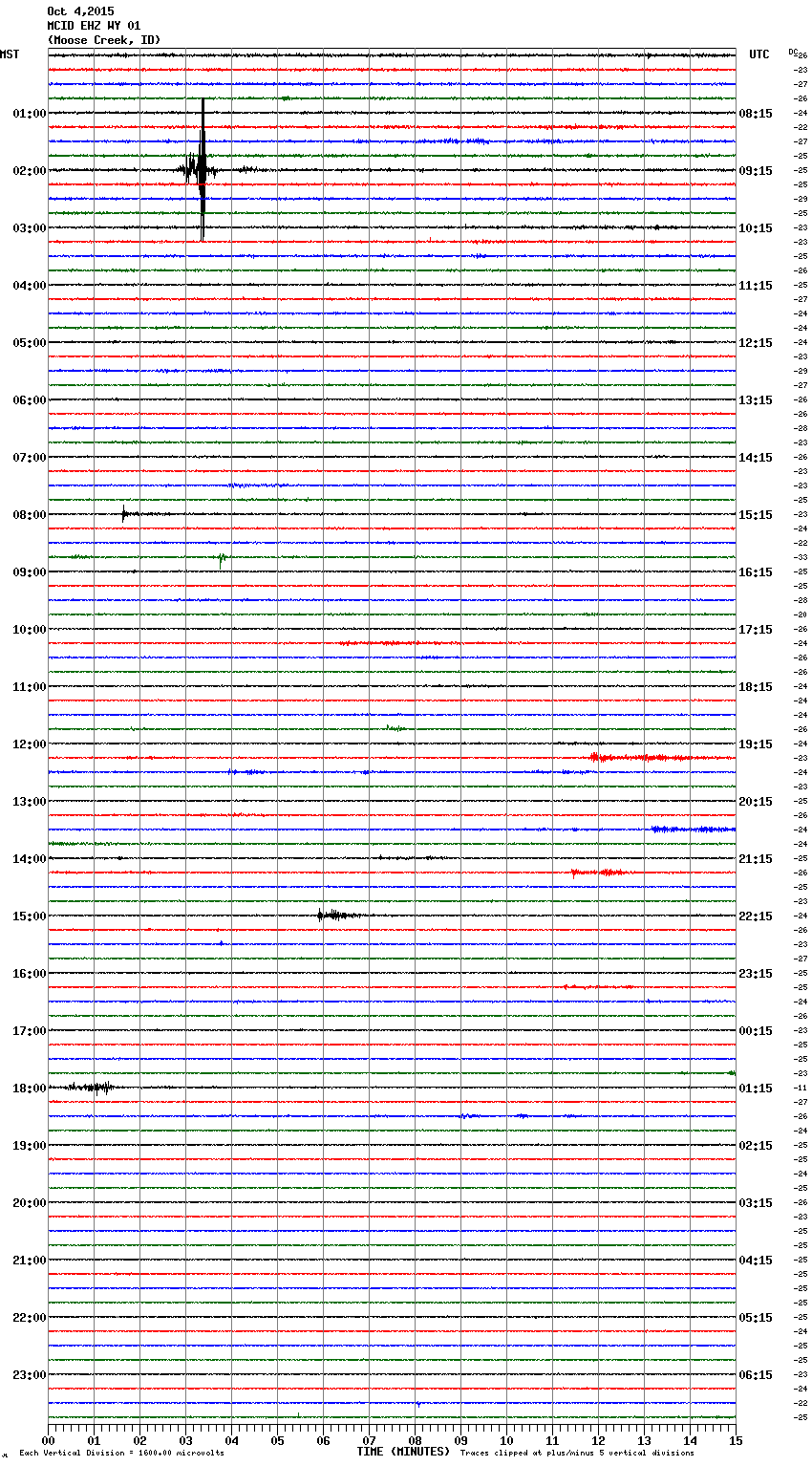Click minute mark 15 on the bottom axis
The image size is (812, 1466).
pyautogui.click(x=735, y=1440)
